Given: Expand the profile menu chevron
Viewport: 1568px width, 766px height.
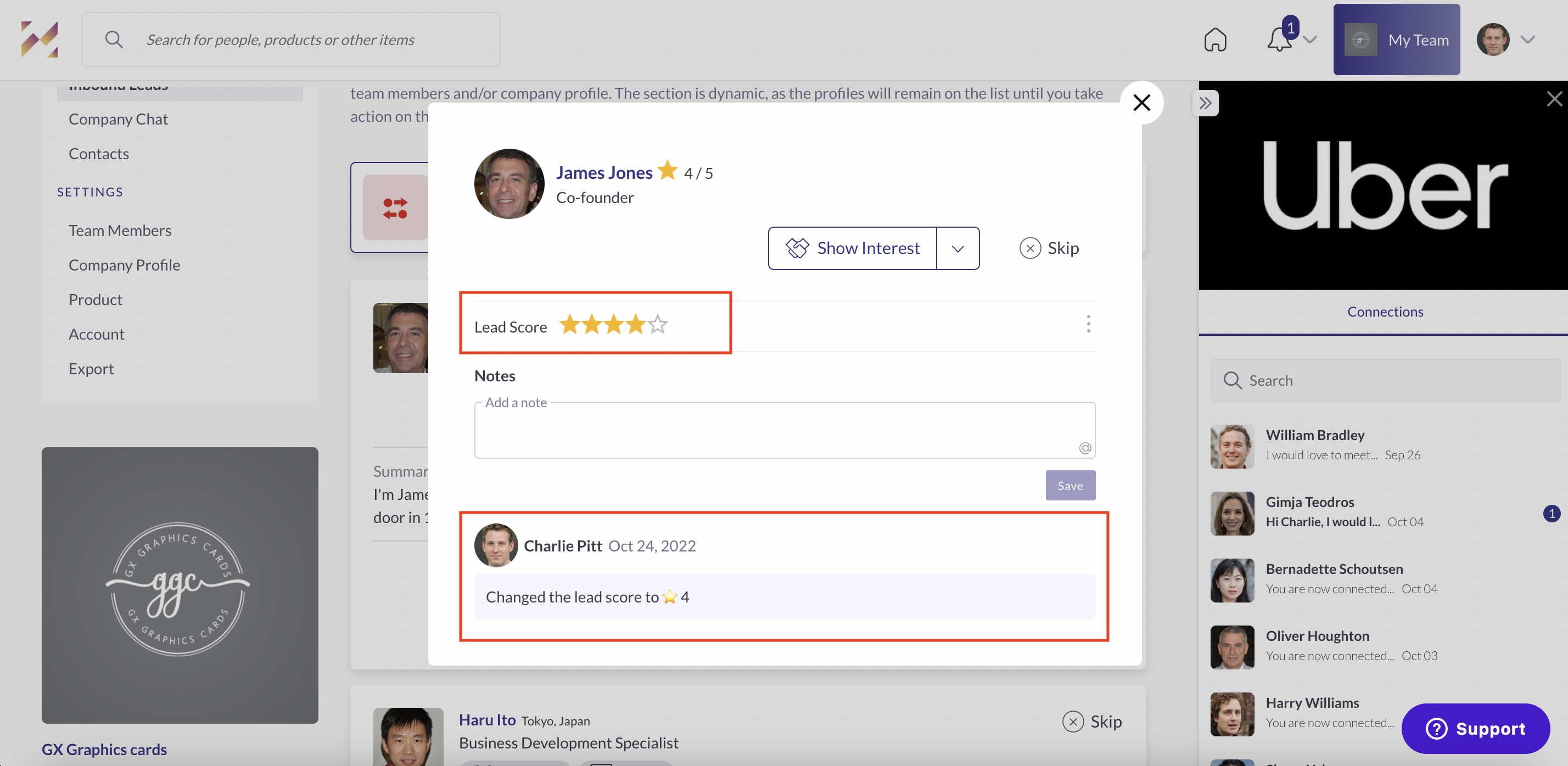Looking at the screenshot, I should (1527, 40).
